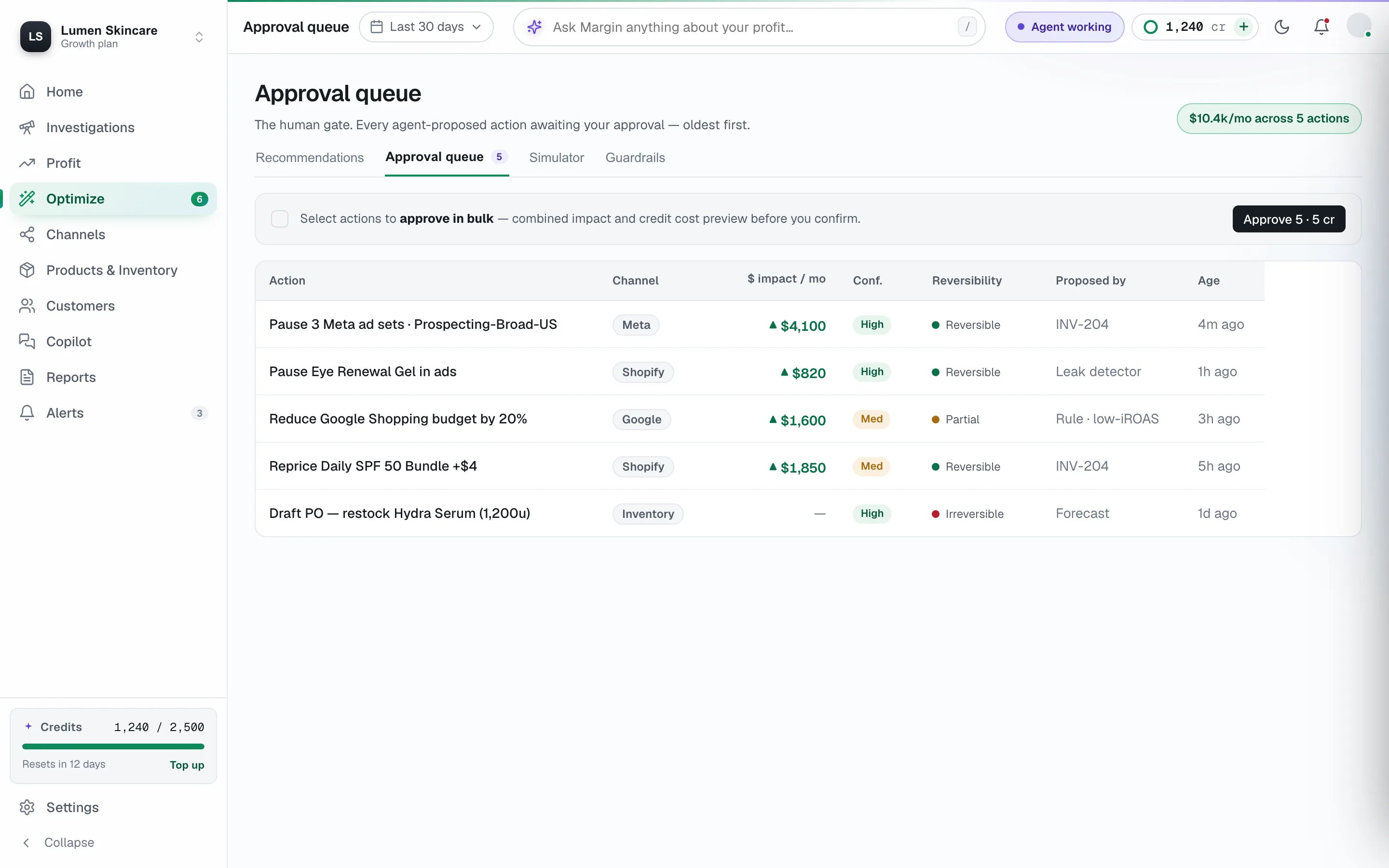Click the Forecast proposer cell

1082,513
